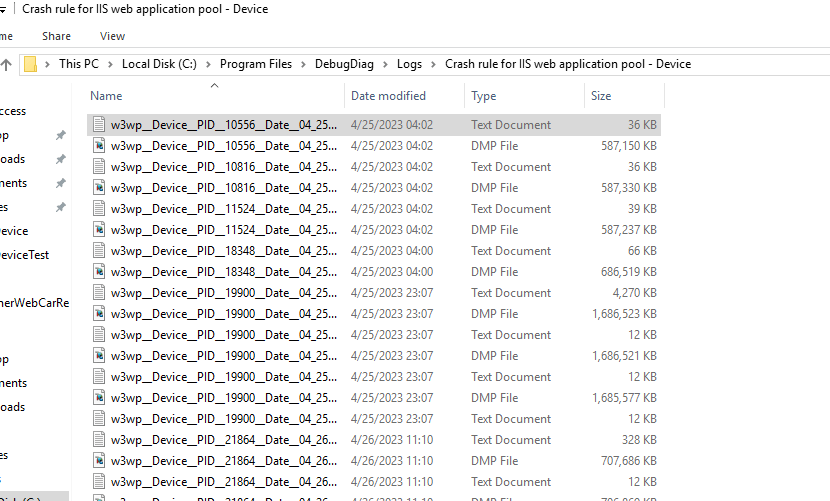Navigate to This PC in breadcrumb

click(x=79, y=64)
